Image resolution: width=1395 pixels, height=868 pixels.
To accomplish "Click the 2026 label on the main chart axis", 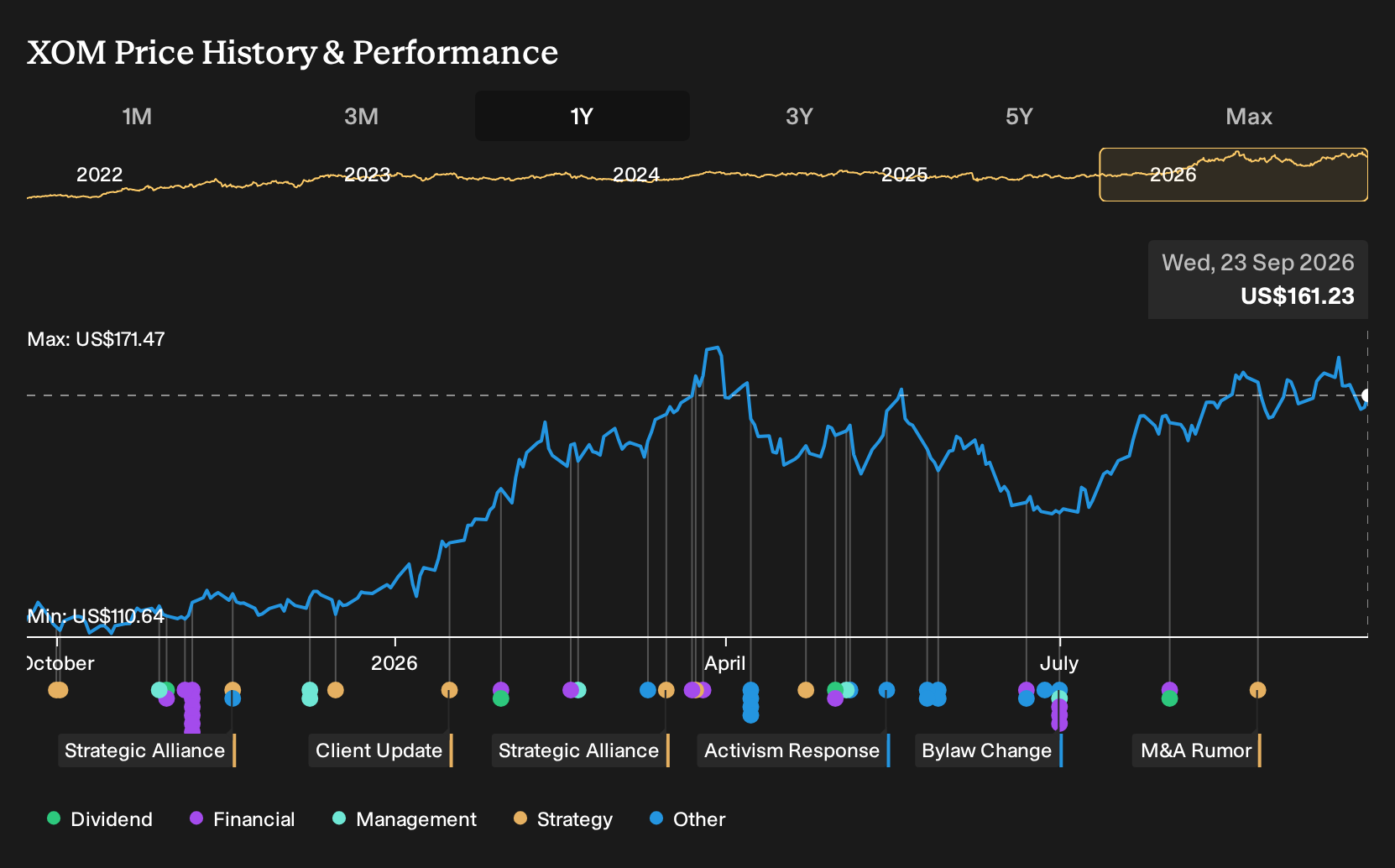I will tap(394, 663).
